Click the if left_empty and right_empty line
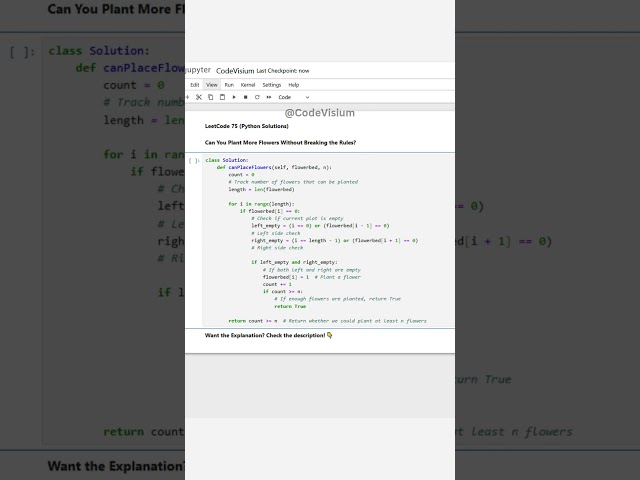The height and width of the screenshot is (480, 640). [294, 262]
